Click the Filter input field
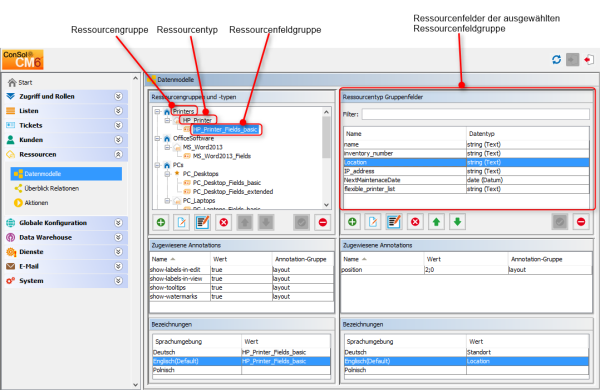Image resolution: width=600 pixels, height=390 pixels. (476, 114)
